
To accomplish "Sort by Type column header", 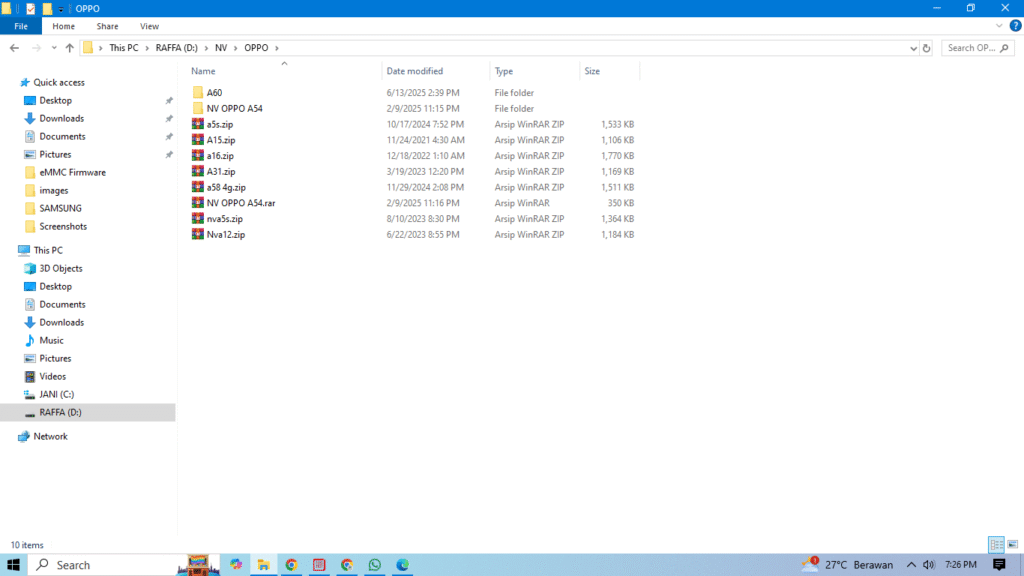I will click(504, 71).
